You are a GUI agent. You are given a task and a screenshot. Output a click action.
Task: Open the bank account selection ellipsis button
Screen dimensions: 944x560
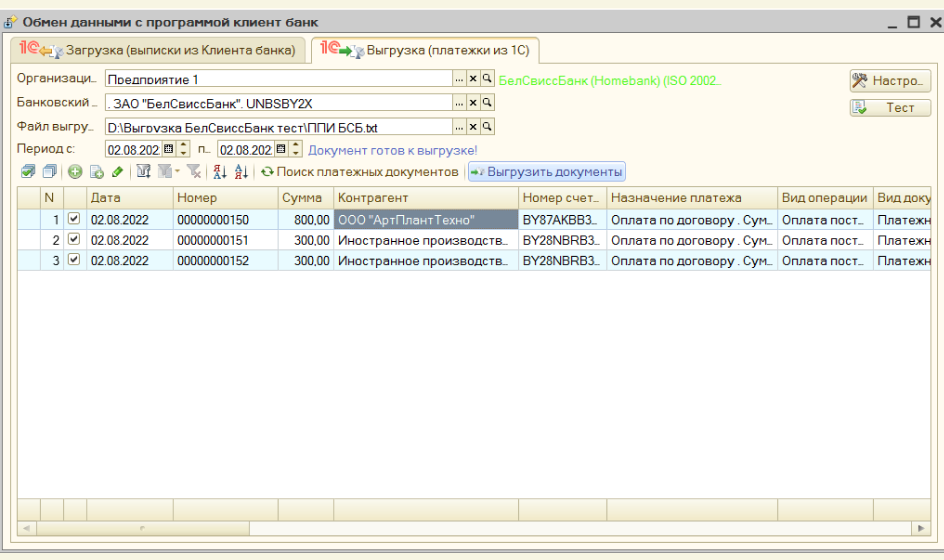coord(459,103)
